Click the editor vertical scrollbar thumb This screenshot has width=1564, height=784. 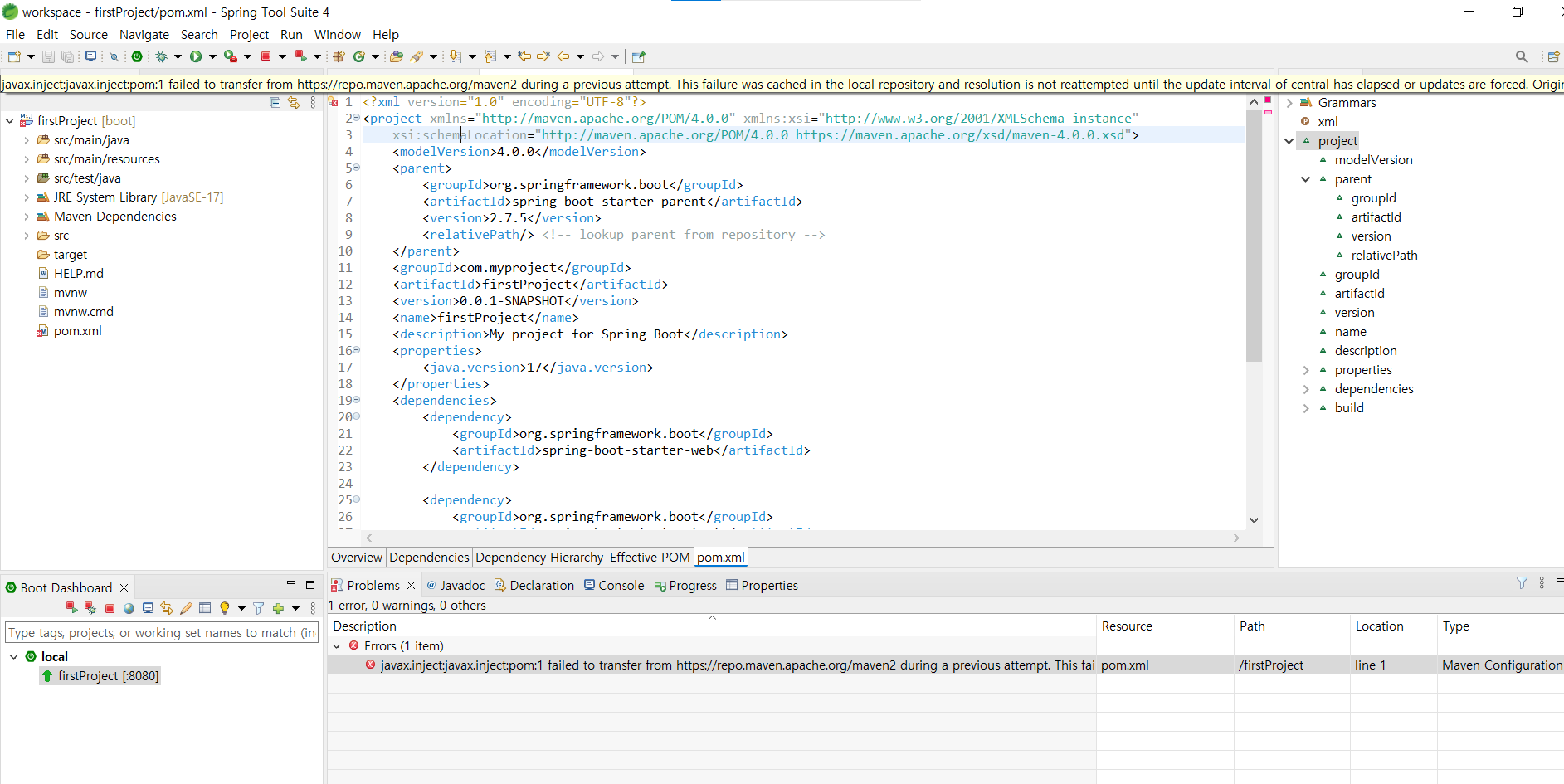click(1254, 236)
